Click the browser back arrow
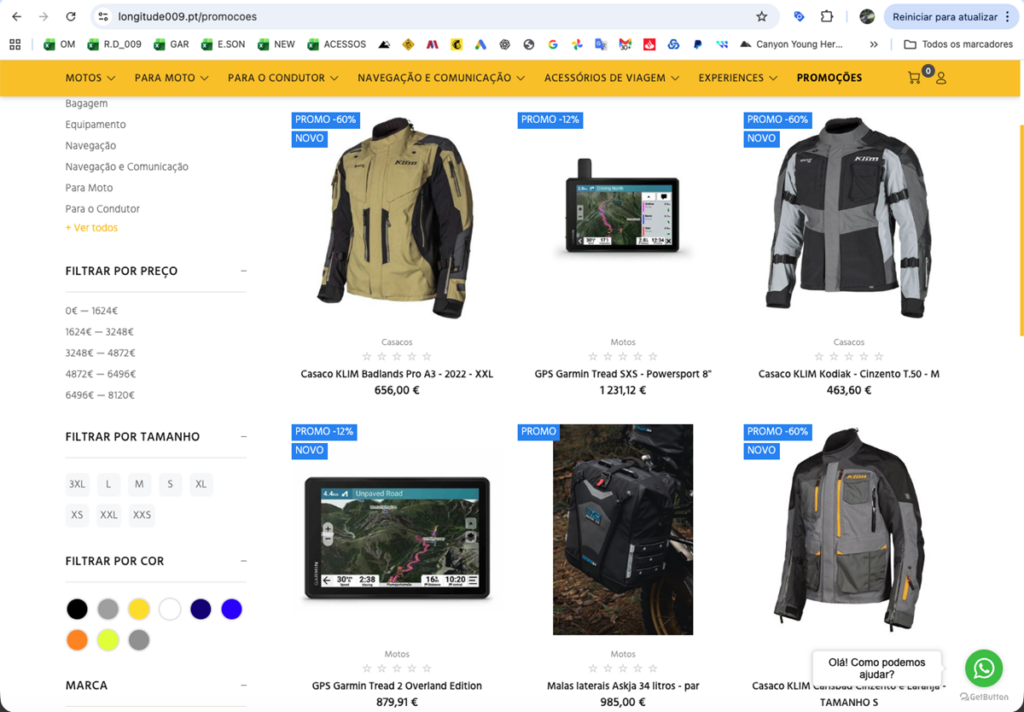This screenshot has height=712, width=1024. click(16, 17)
